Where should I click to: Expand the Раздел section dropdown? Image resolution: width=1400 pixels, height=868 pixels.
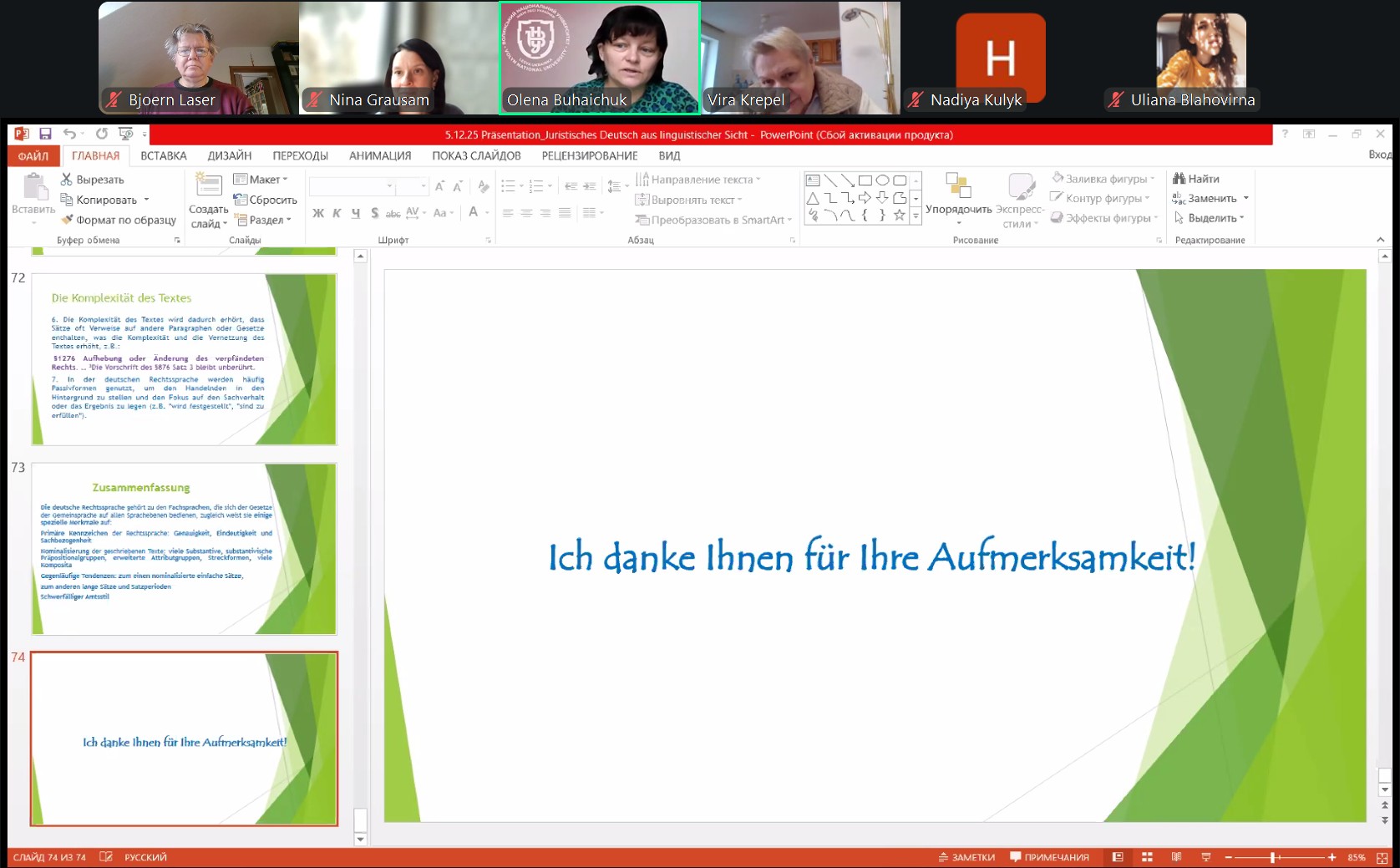(x=264, y=220)
